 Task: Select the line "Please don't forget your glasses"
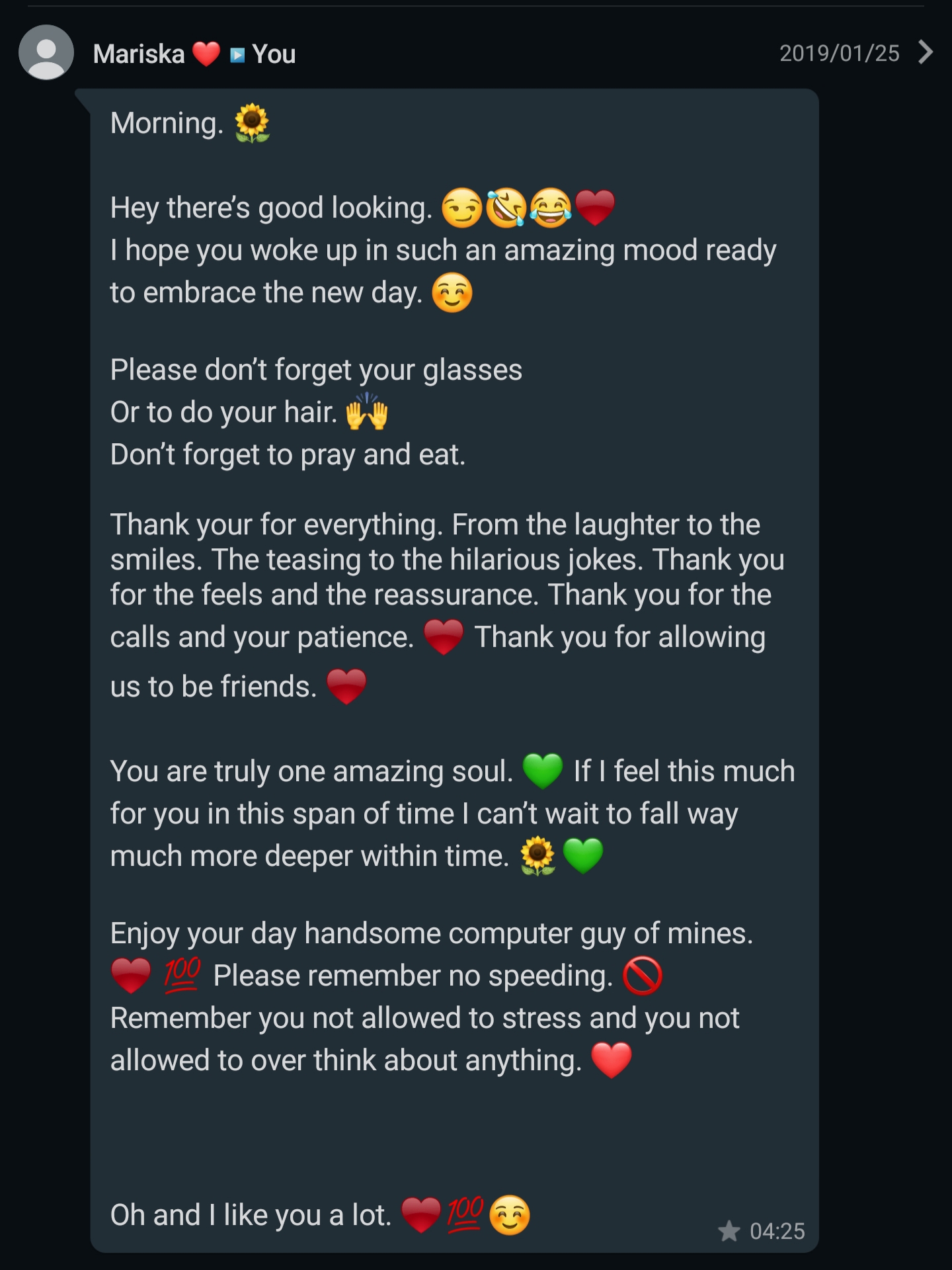(x=316, y=370)
